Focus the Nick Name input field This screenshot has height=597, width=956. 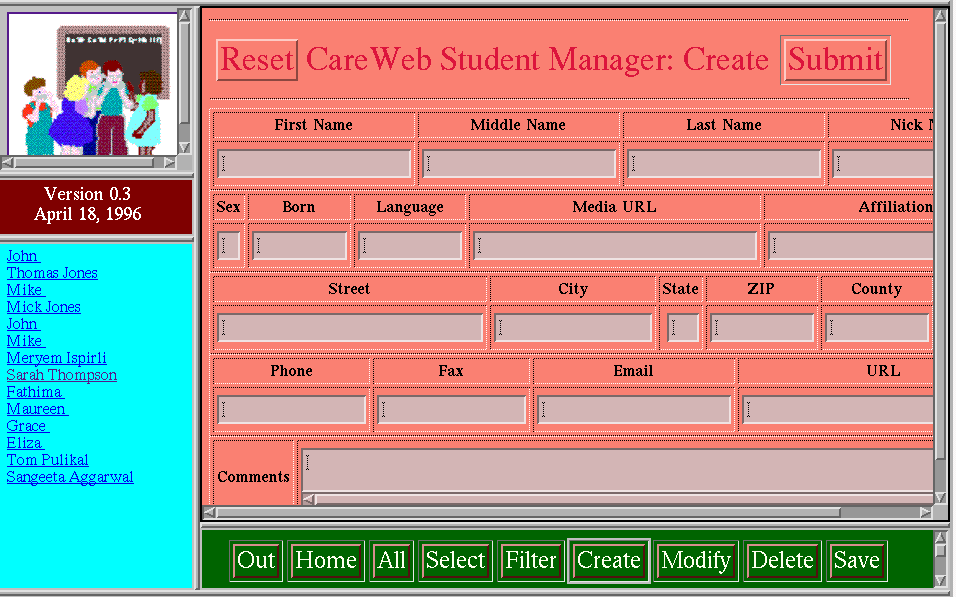pos(883,163)
